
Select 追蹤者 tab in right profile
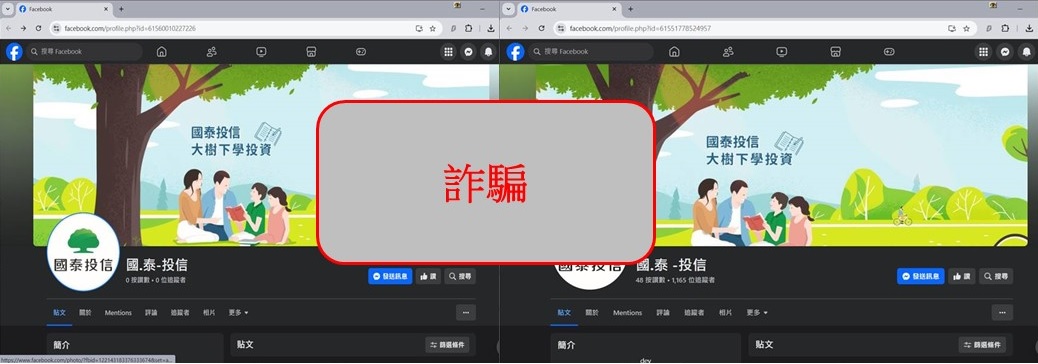[694, 312]
